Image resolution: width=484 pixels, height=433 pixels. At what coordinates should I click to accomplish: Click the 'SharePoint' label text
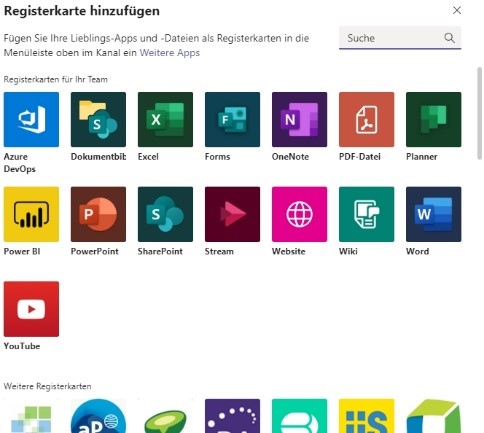(x=160, y=251)
